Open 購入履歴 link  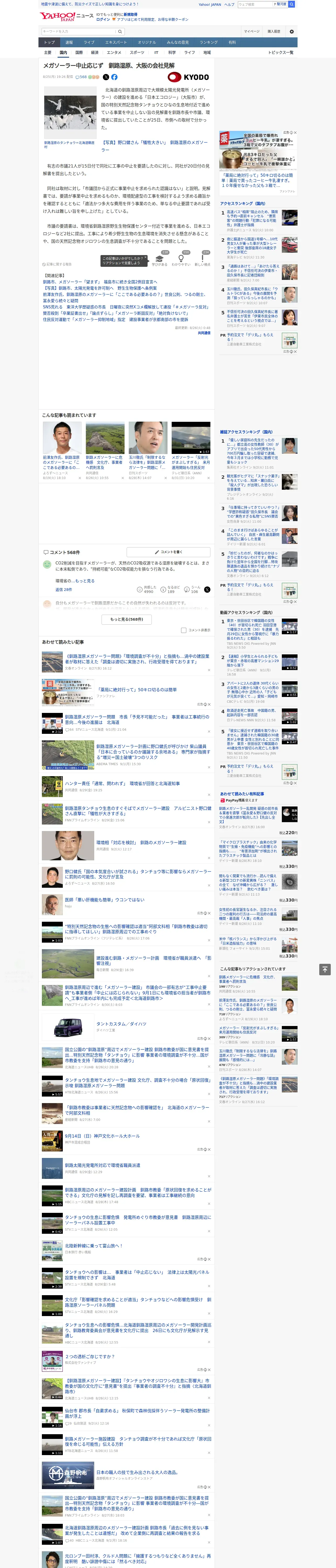pos(274,32)
